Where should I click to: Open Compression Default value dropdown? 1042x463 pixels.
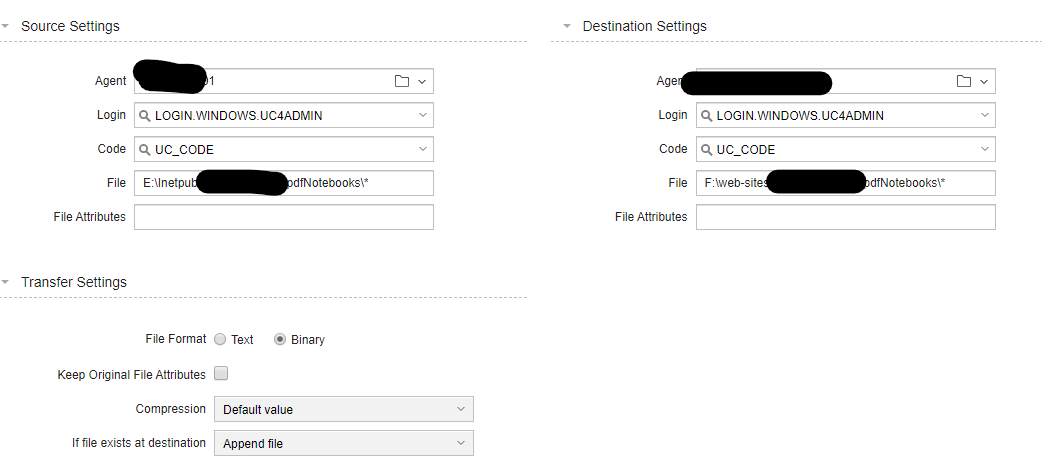pos(344,409)
